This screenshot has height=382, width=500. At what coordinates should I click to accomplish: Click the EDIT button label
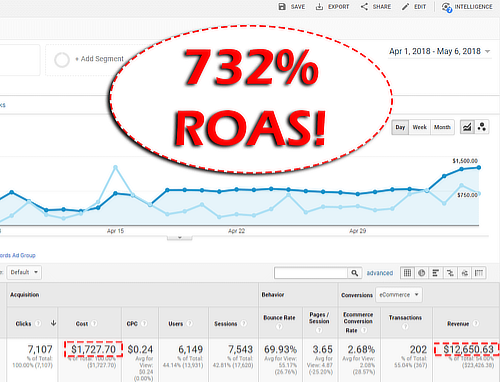tap(420, 7)
